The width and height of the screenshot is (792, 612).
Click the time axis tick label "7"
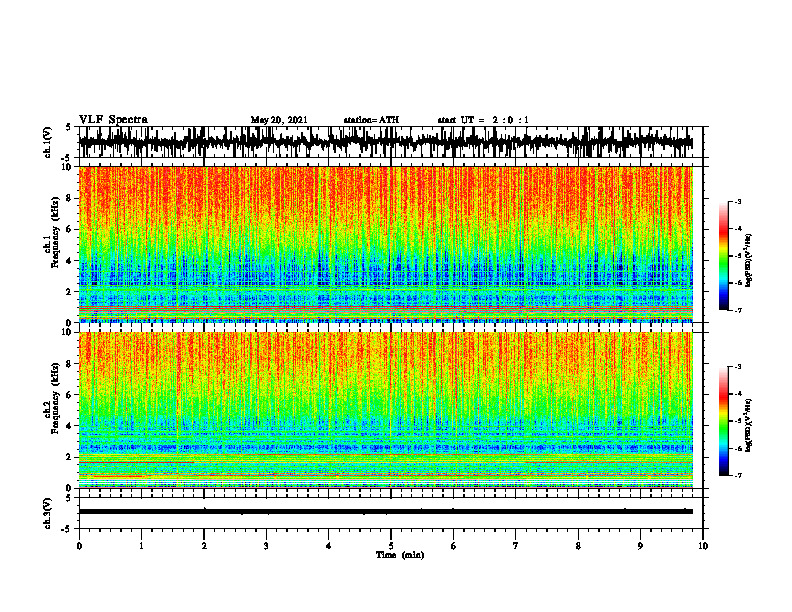[x=516, y=546]
